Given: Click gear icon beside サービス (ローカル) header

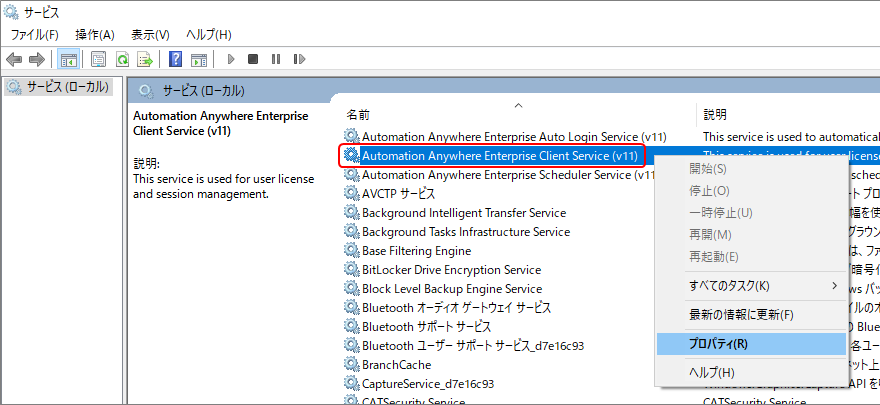Looking at the screenshot, I should [146, 90].
